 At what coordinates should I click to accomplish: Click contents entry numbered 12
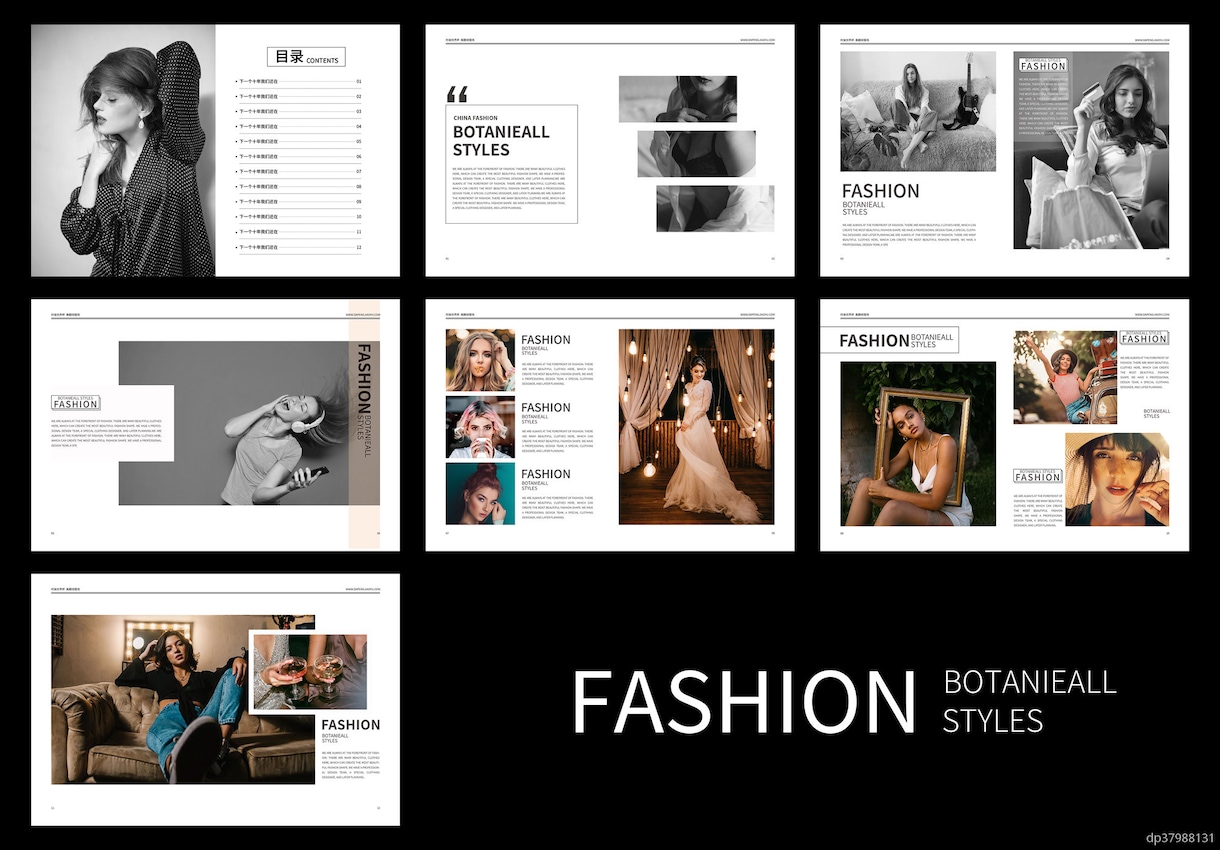coord(299,247)
